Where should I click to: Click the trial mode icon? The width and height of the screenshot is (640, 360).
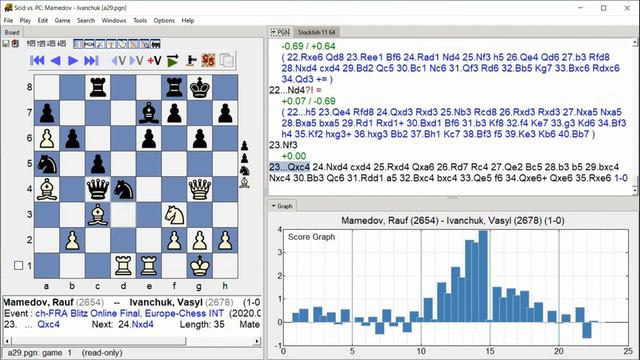191,61
